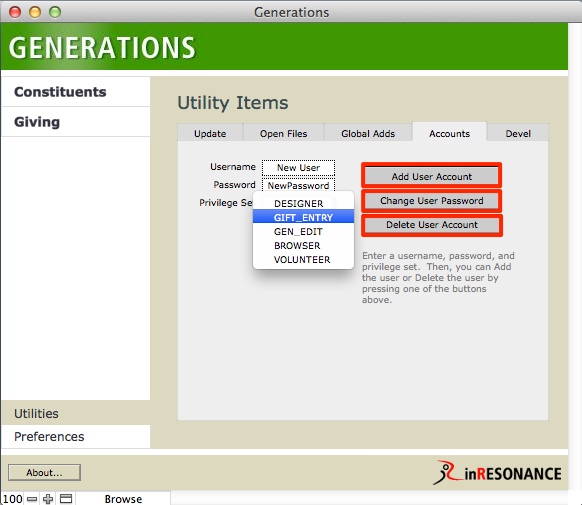Open Preferences in the sidebar
Screen dimensions: 582x505
click(x=76, y=436)
